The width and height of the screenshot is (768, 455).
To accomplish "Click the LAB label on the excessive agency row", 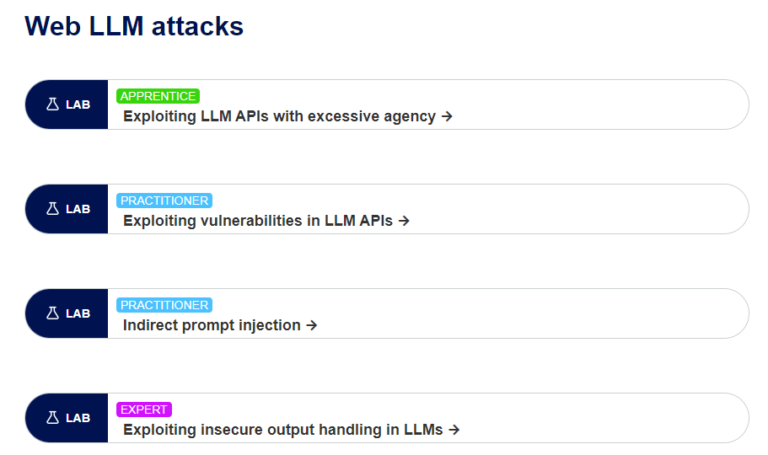I will point(78,105).
